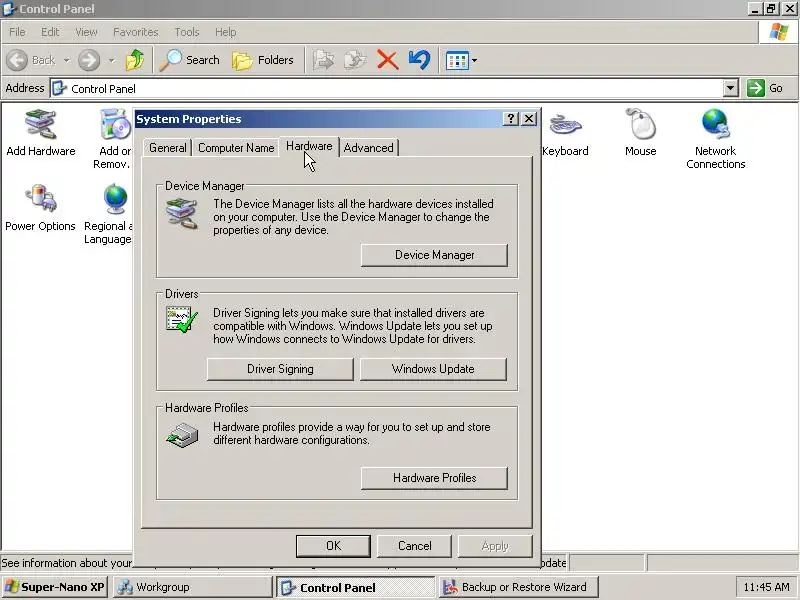Minimize the Control Panel window
Image resolution: width=800 pixels, height=600 pixels.
pos(756,9)
